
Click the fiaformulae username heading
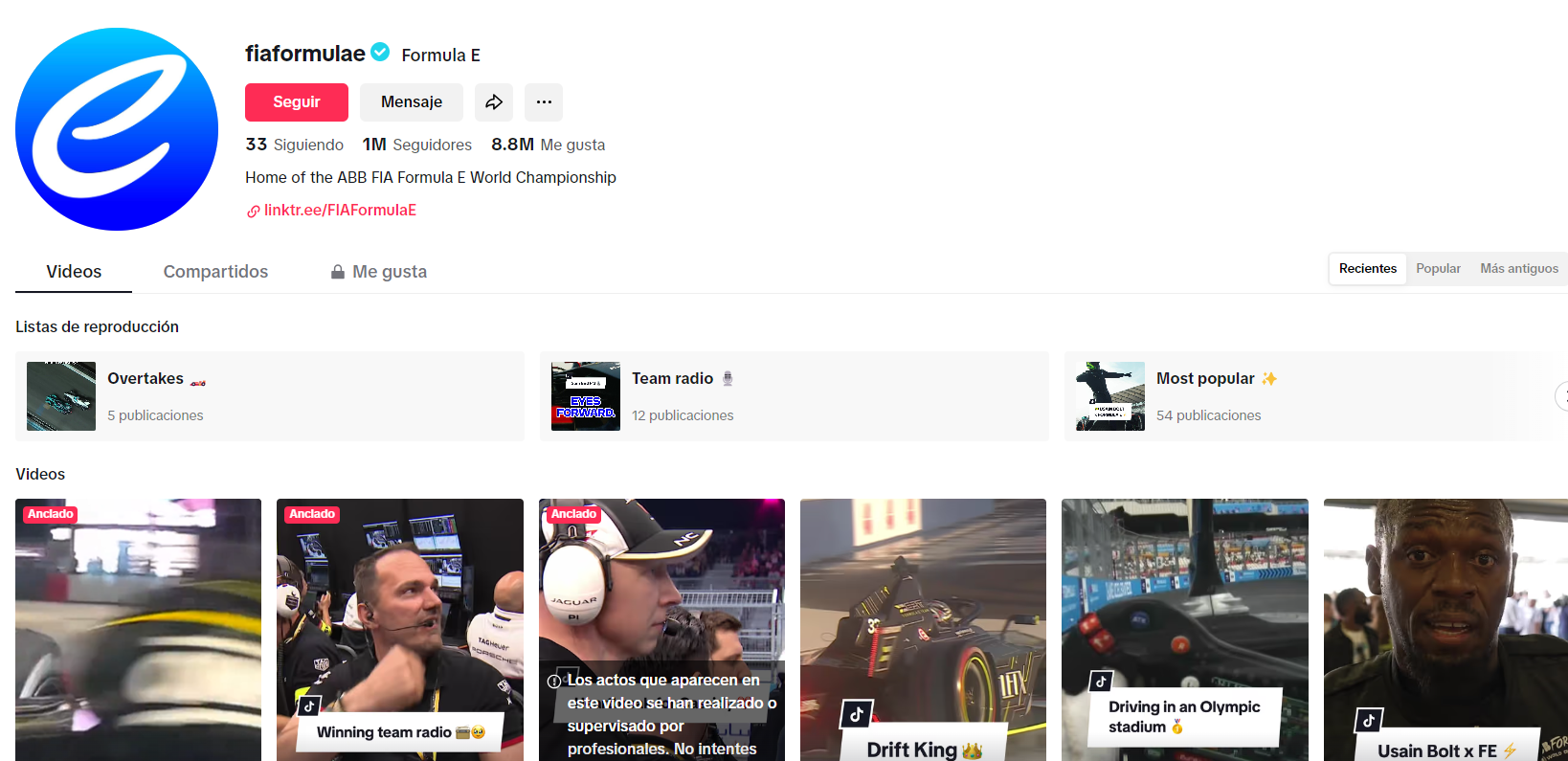pyautogui.click(x=305, y=54)
